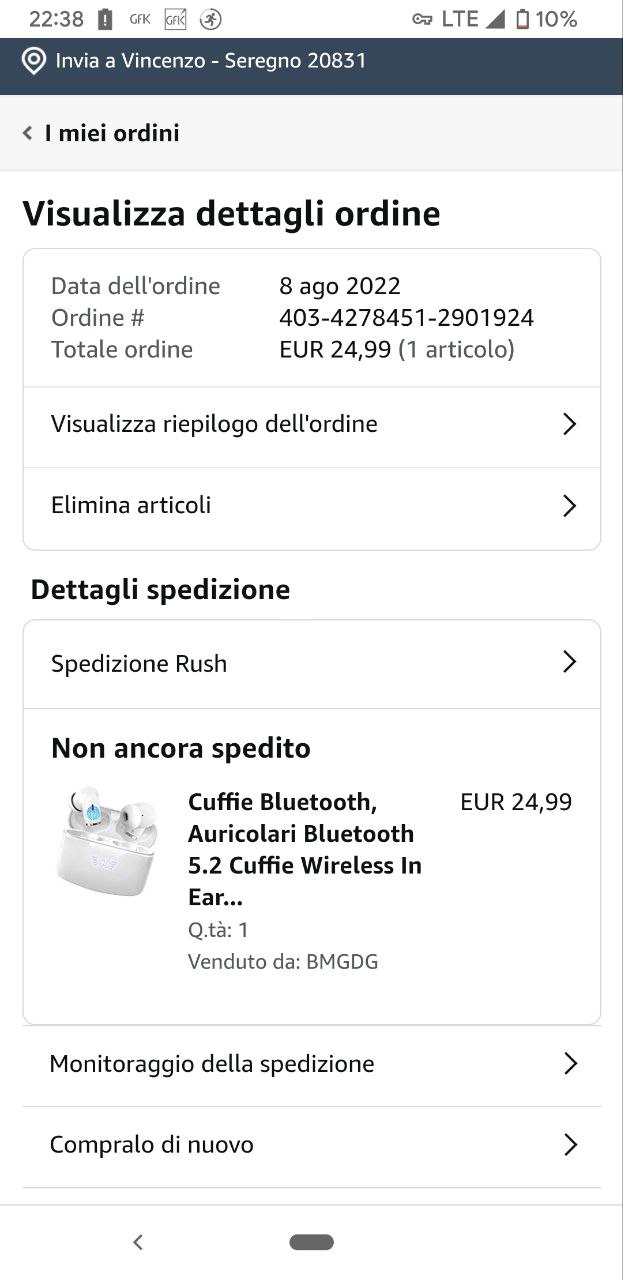Open Elimina articoli arrow
The height and width of the screenshot is (1280, 623).
pyautogui.click(x=569, y=505)
